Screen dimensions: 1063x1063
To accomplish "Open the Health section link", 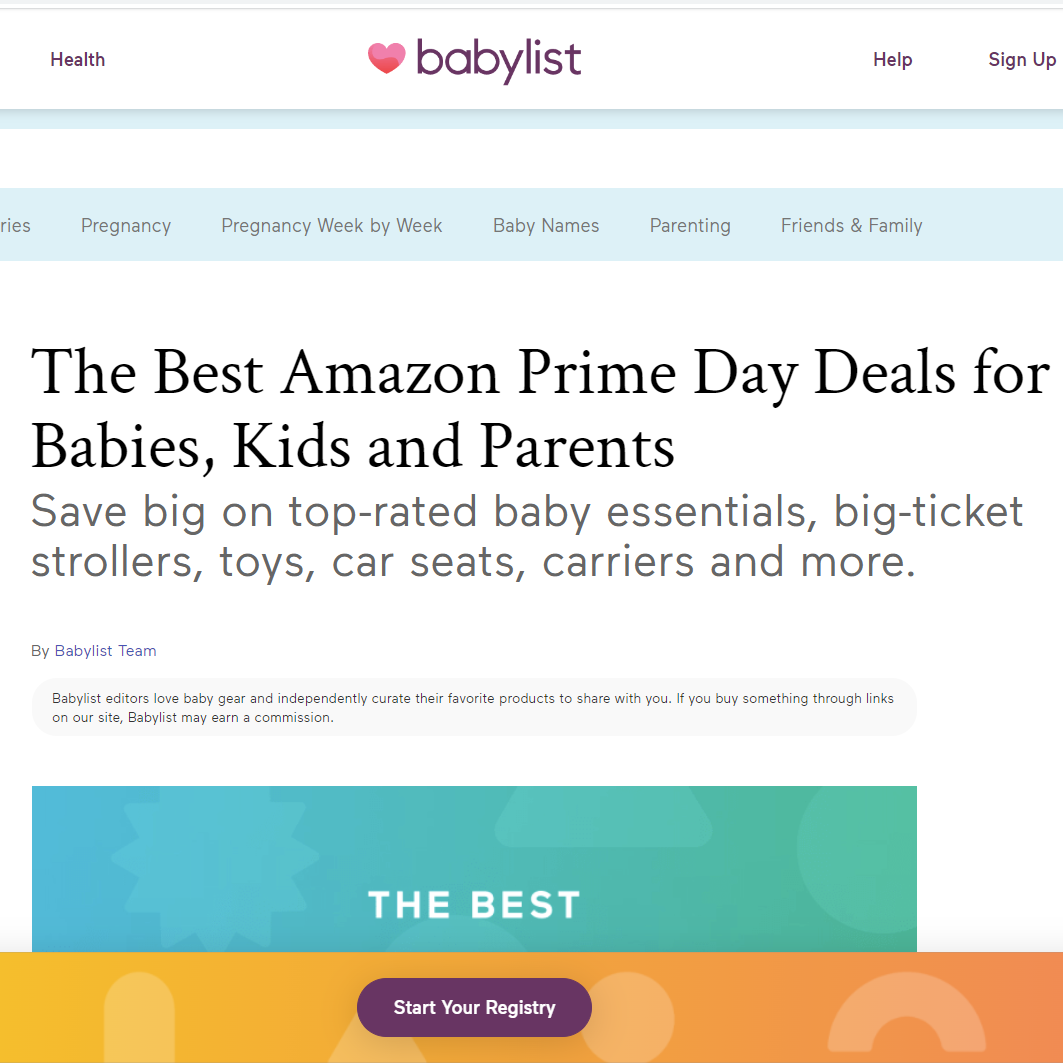I will tap(77, 60).
